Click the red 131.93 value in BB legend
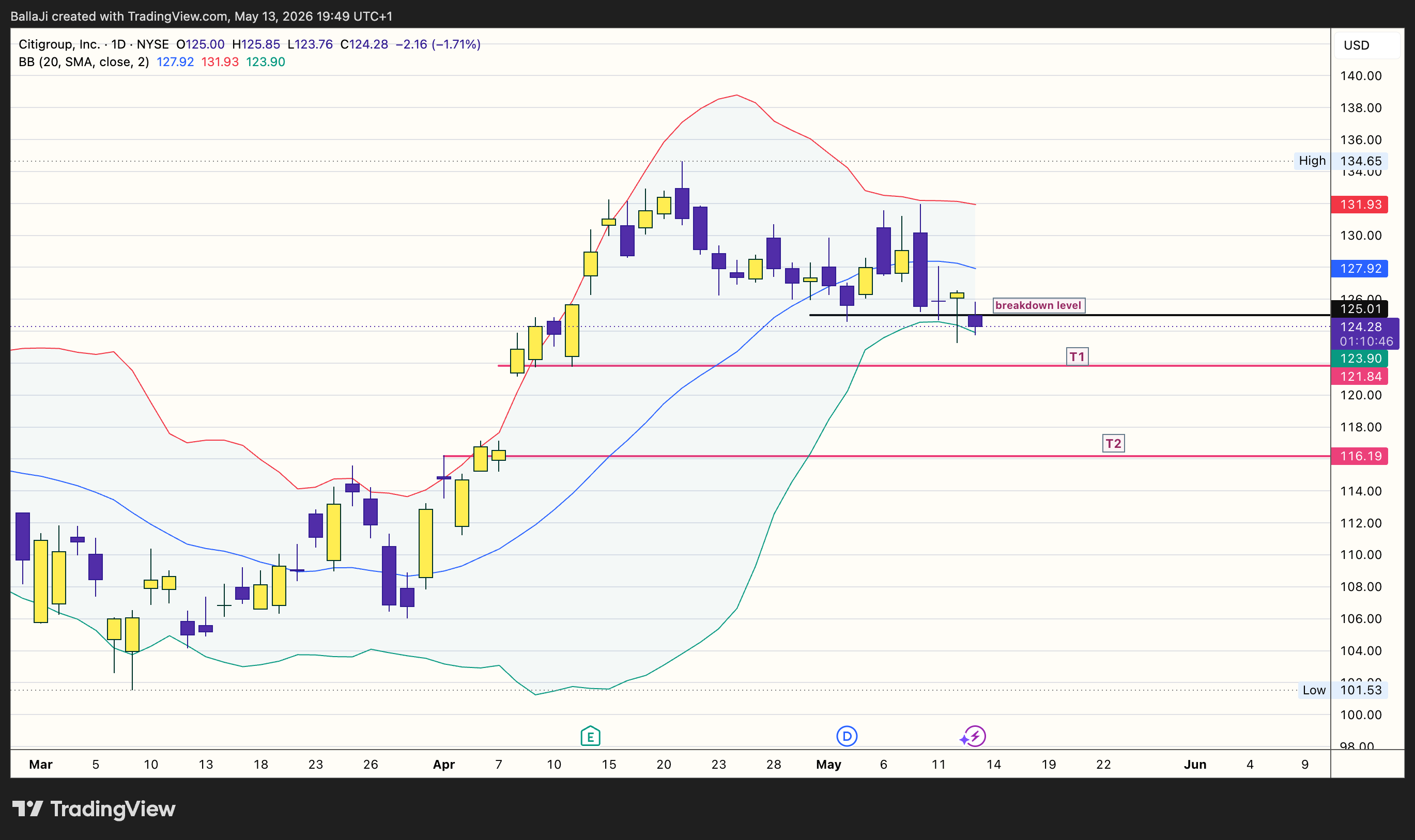Screen dimensions: 1415x840 click(220, 63)
